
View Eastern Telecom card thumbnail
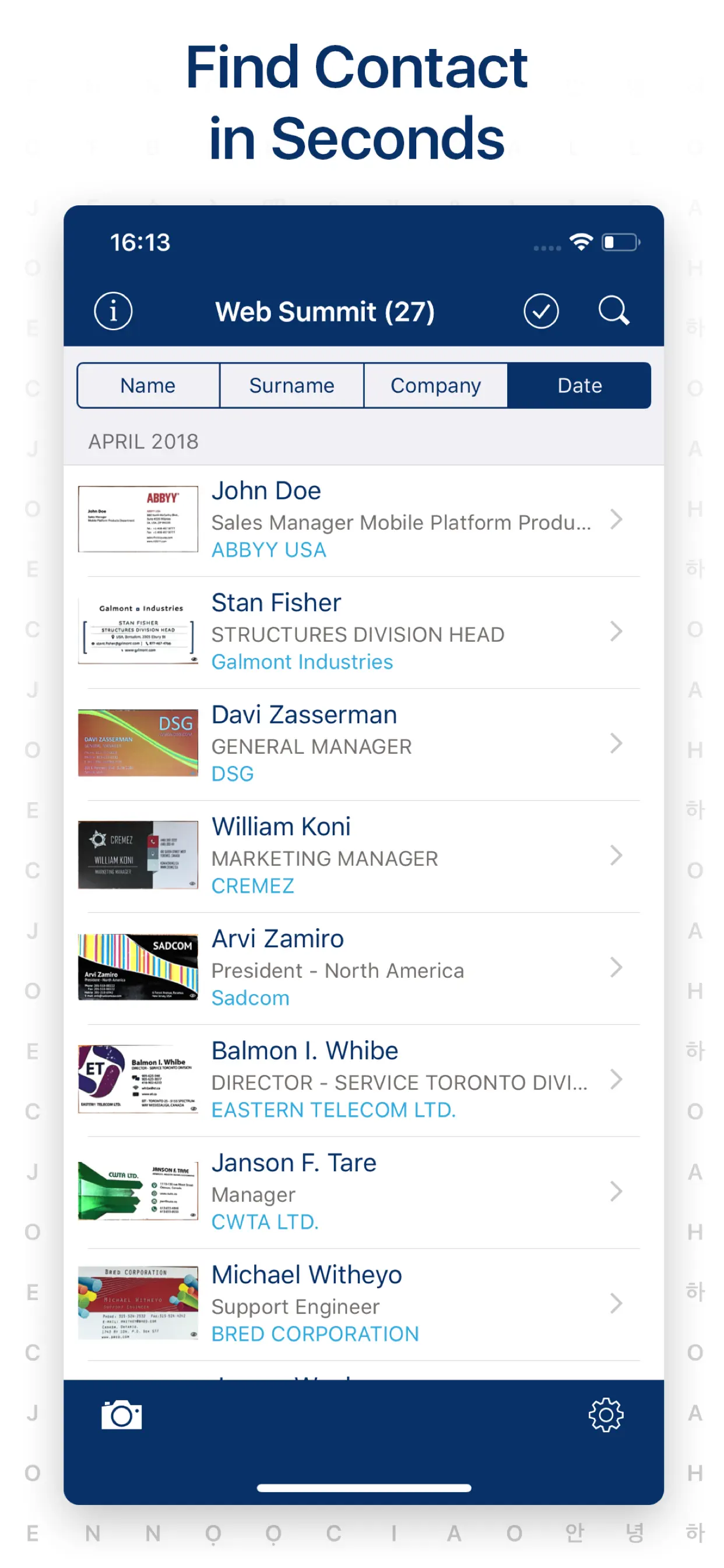138,1079
